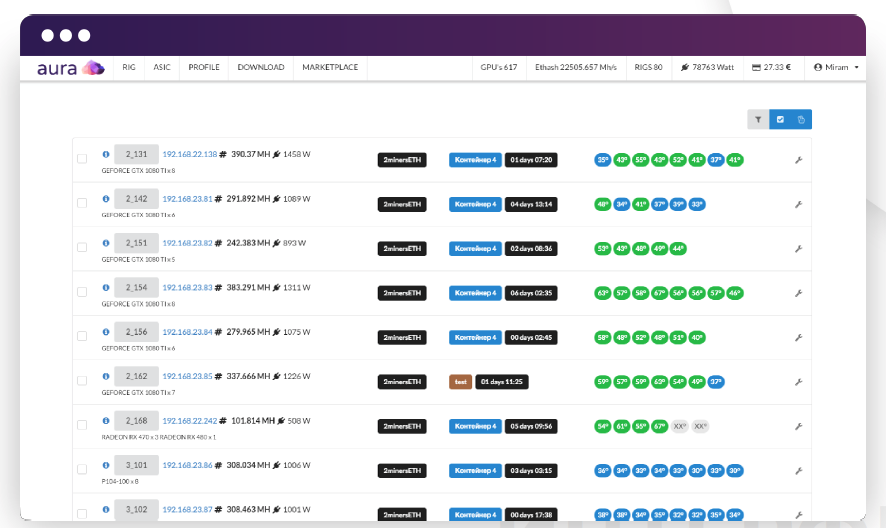886x528 pixels.
Task: Tick the checkbox for rig 2_154
Action: (82, 292)
